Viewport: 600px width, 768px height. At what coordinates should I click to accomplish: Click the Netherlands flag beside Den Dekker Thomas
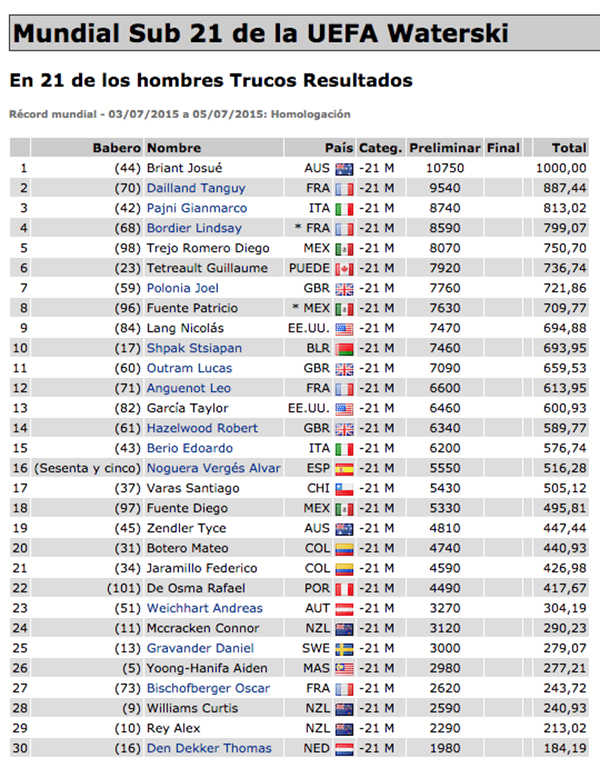pos(344,748)
